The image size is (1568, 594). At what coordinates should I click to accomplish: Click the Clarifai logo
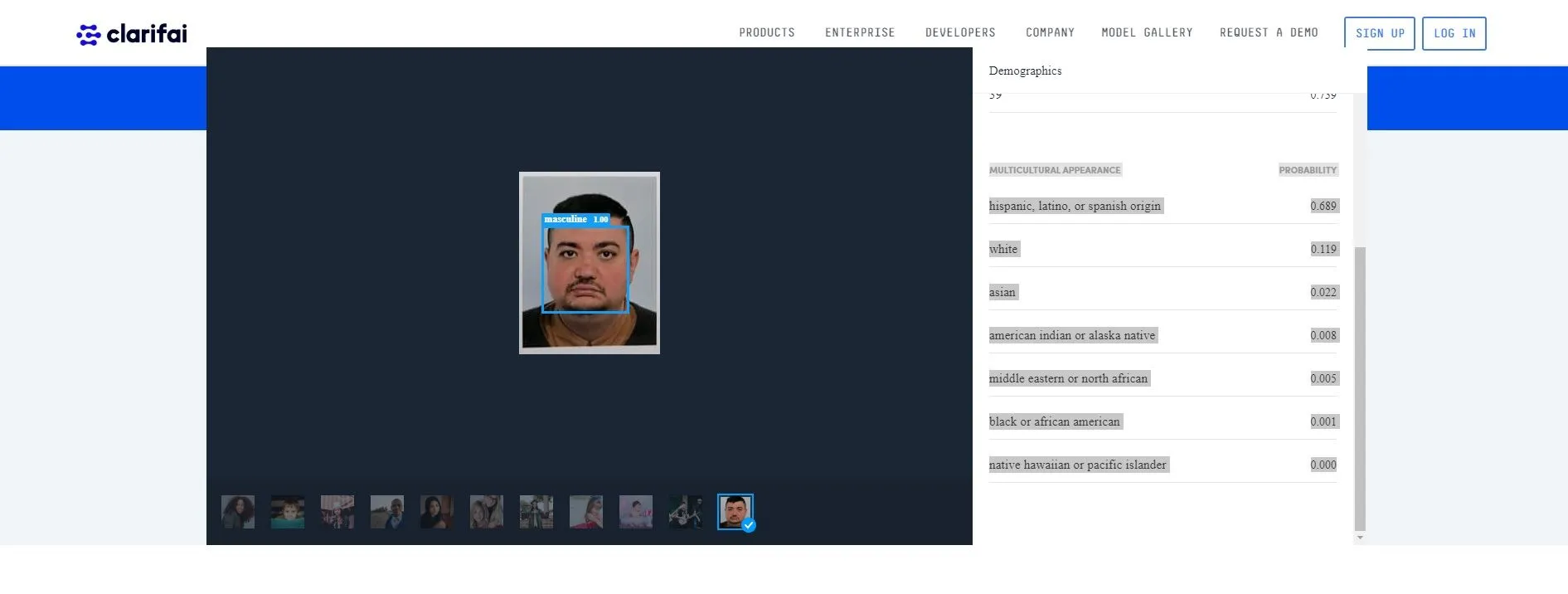[x=132, y=34]
